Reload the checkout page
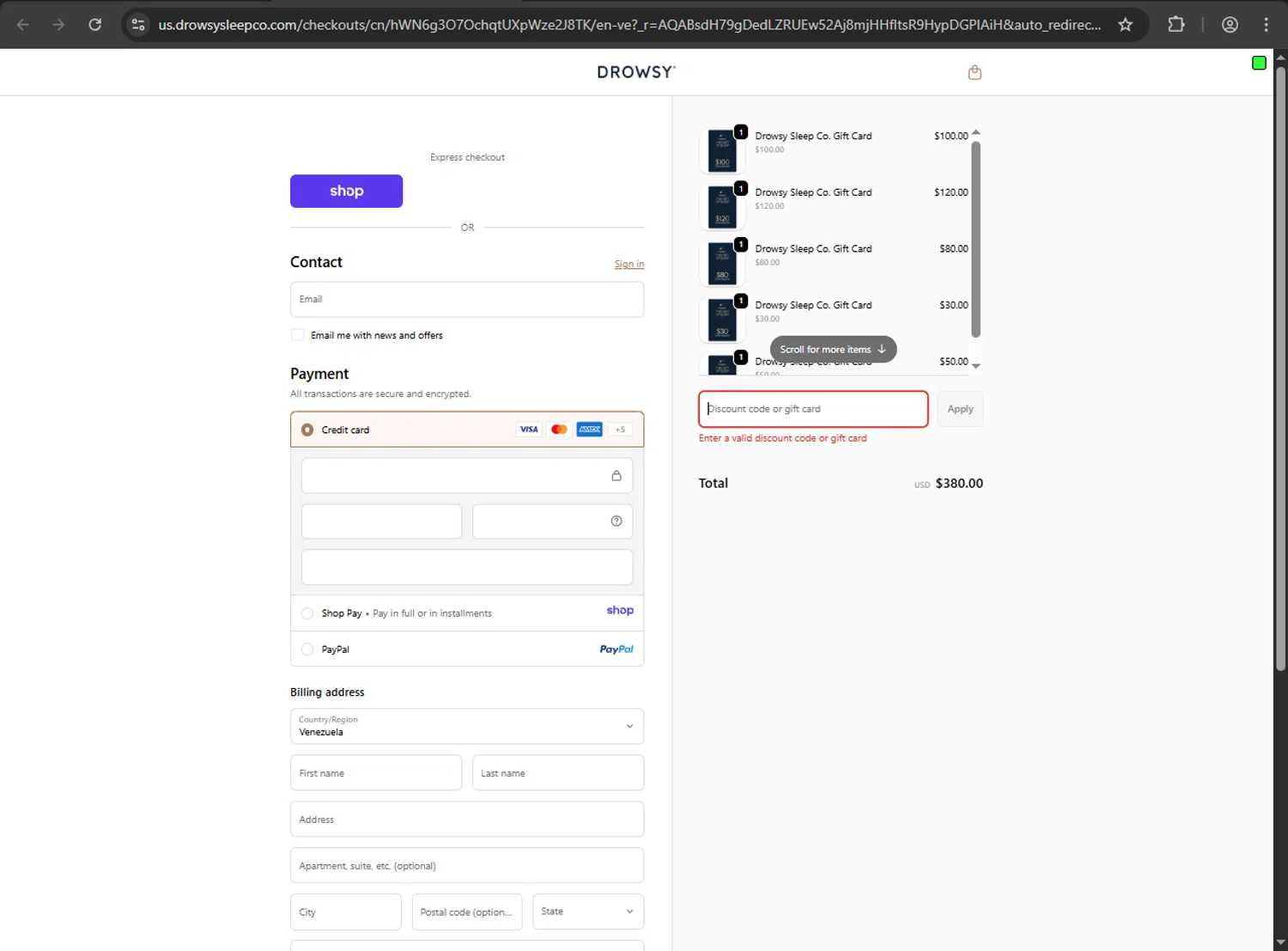This screenshot has width=1288, height=951. click(95, 24)
